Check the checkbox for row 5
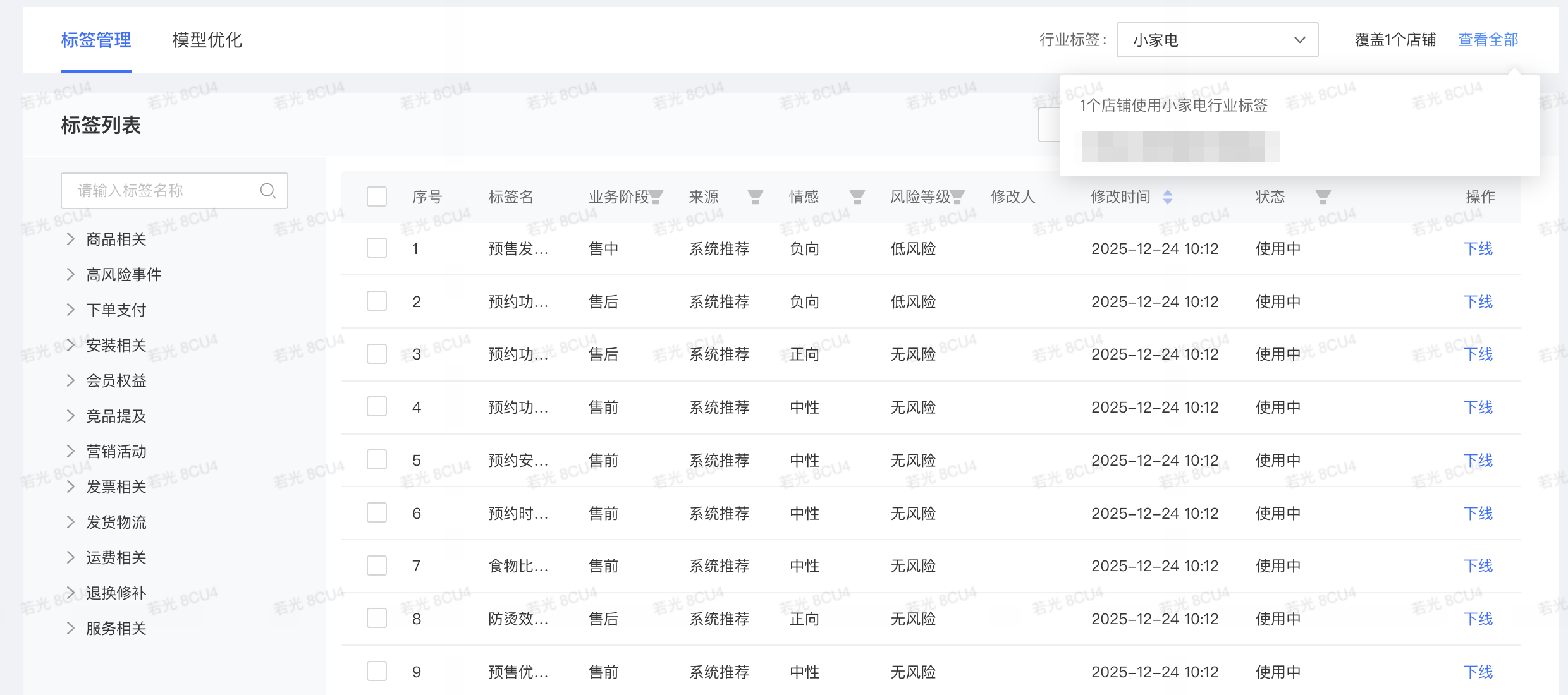Screen dimensions: 1568x695 click(x=377, y=460)
